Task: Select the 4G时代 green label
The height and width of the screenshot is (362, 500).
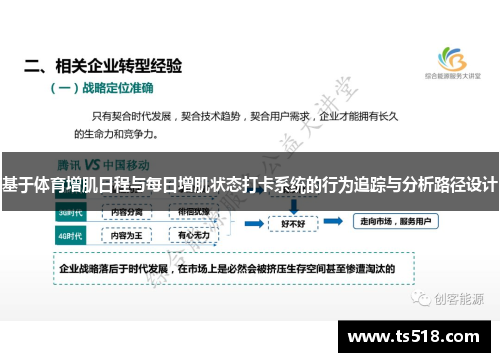Action: click(x=71, y=236)
